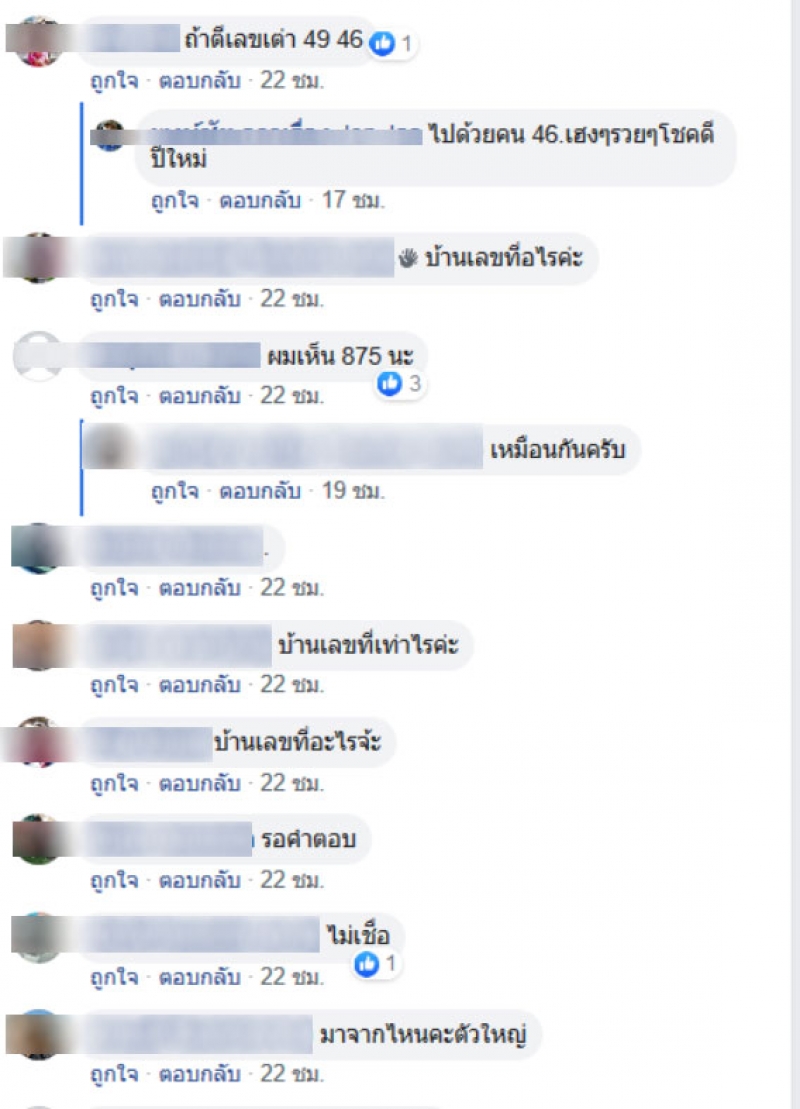Like the ไปด้วยคน 46 reply
This screenshot has width=800, height=1109.
(x=175, y=201)
